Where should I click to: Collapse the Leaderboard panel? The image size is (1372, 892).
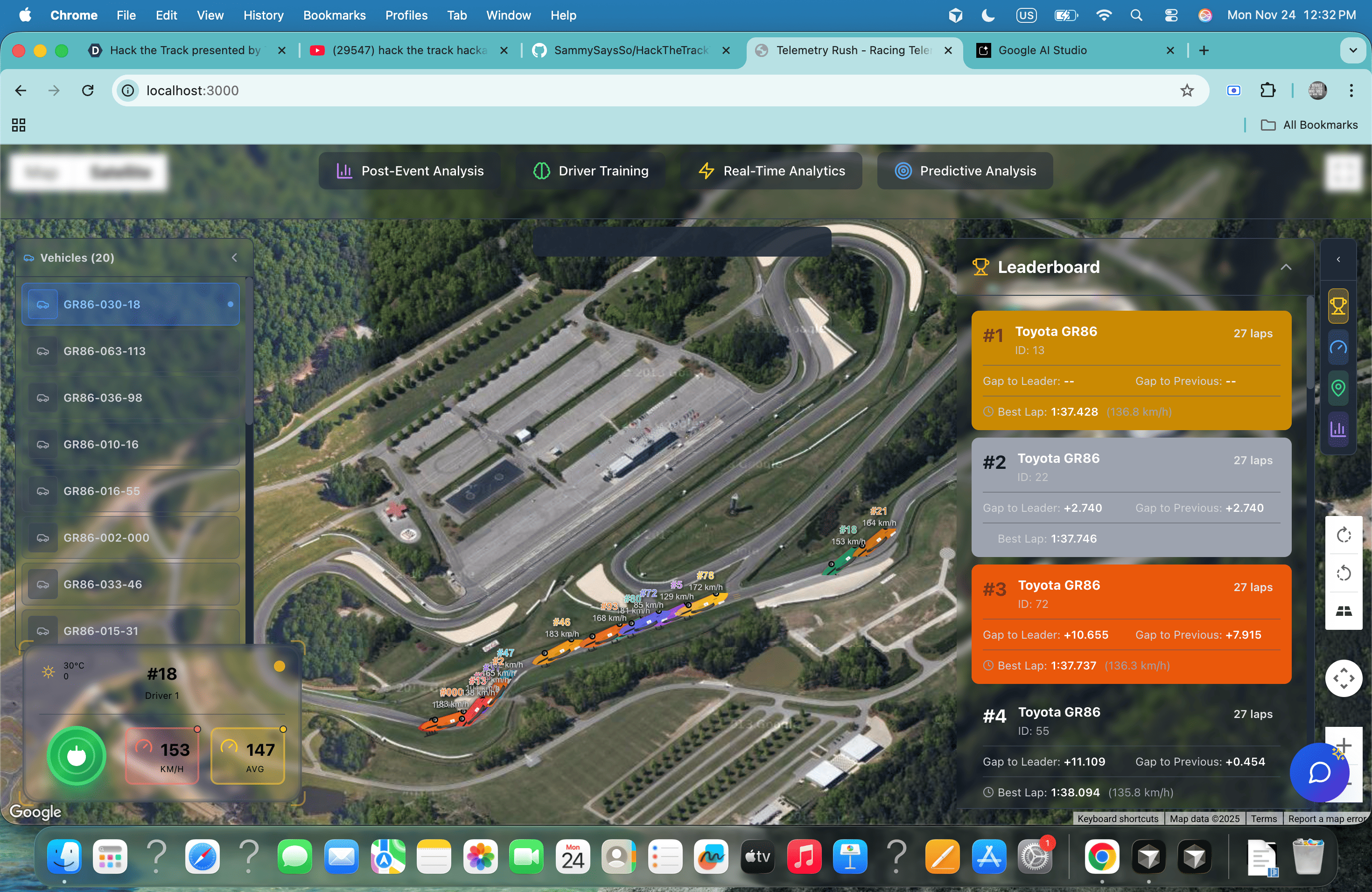click(1286, 267)
